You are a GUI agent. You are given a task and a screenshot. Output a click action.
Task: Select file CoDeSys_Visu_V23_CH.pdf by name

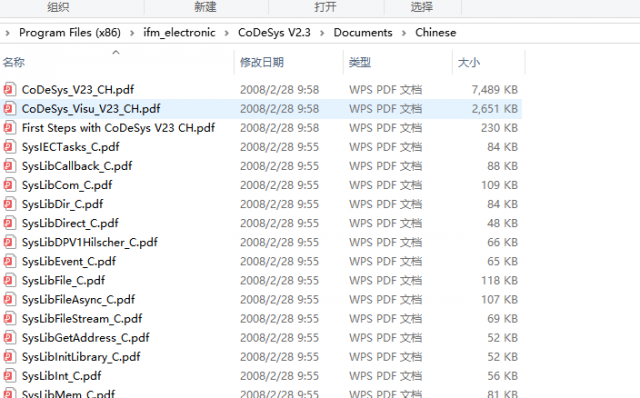91,109
